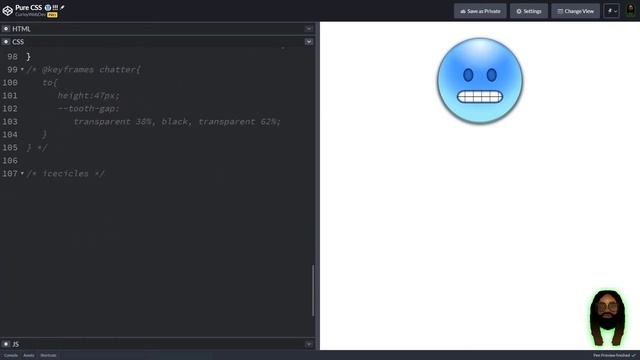Fold the code at line 107
The width and height of the screenshot is (640, 360).
coord(22,173)
